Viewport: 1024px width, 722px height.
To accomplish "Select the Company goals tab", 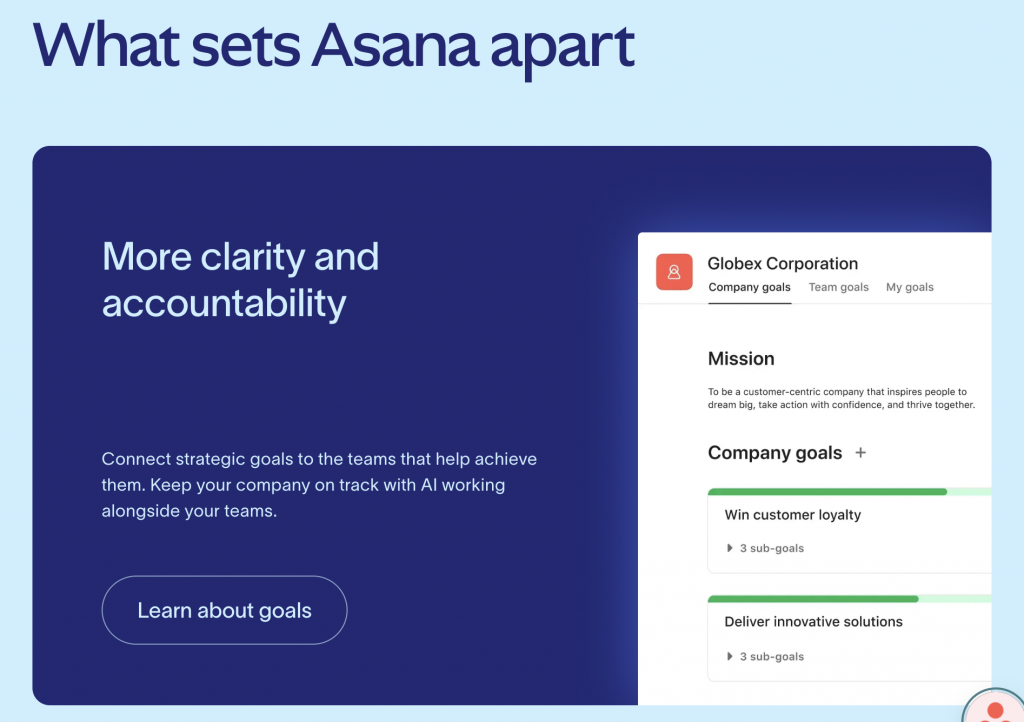I will point(749,287).
